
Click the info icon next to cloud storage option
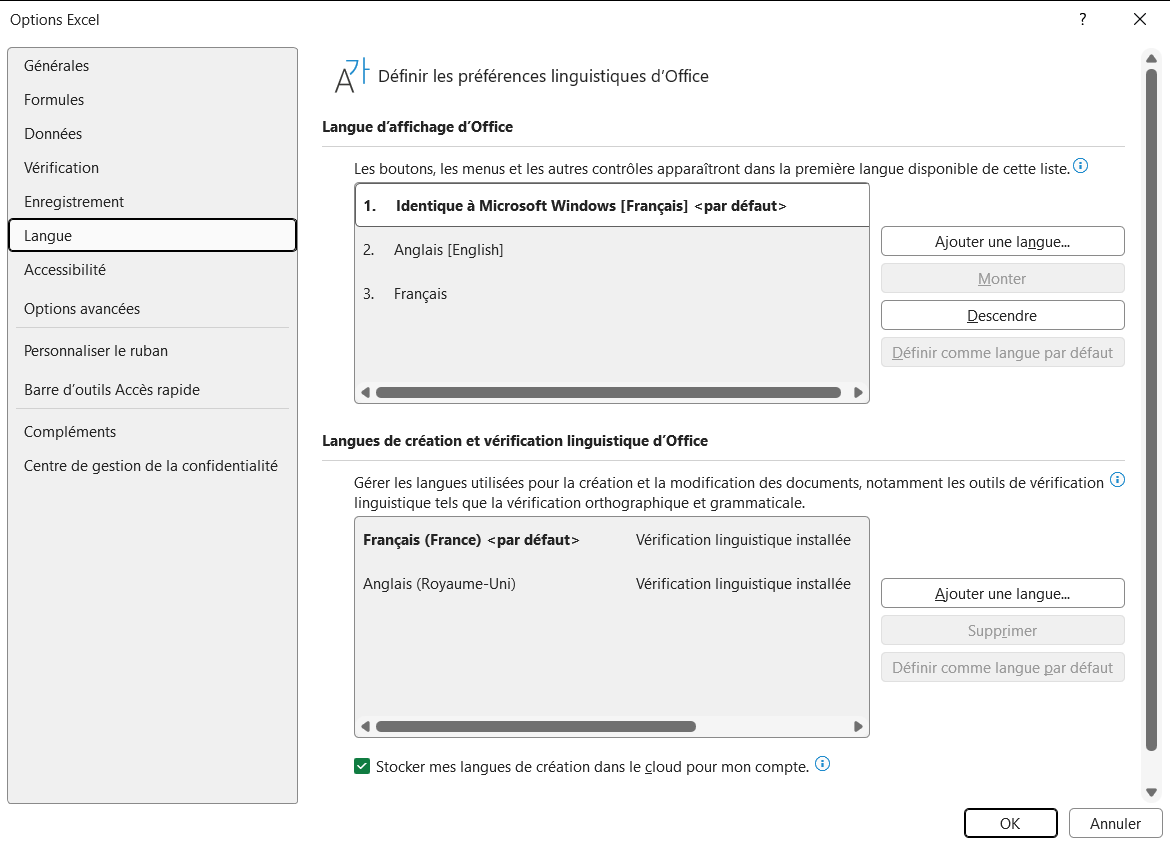[x=822, y=763]
